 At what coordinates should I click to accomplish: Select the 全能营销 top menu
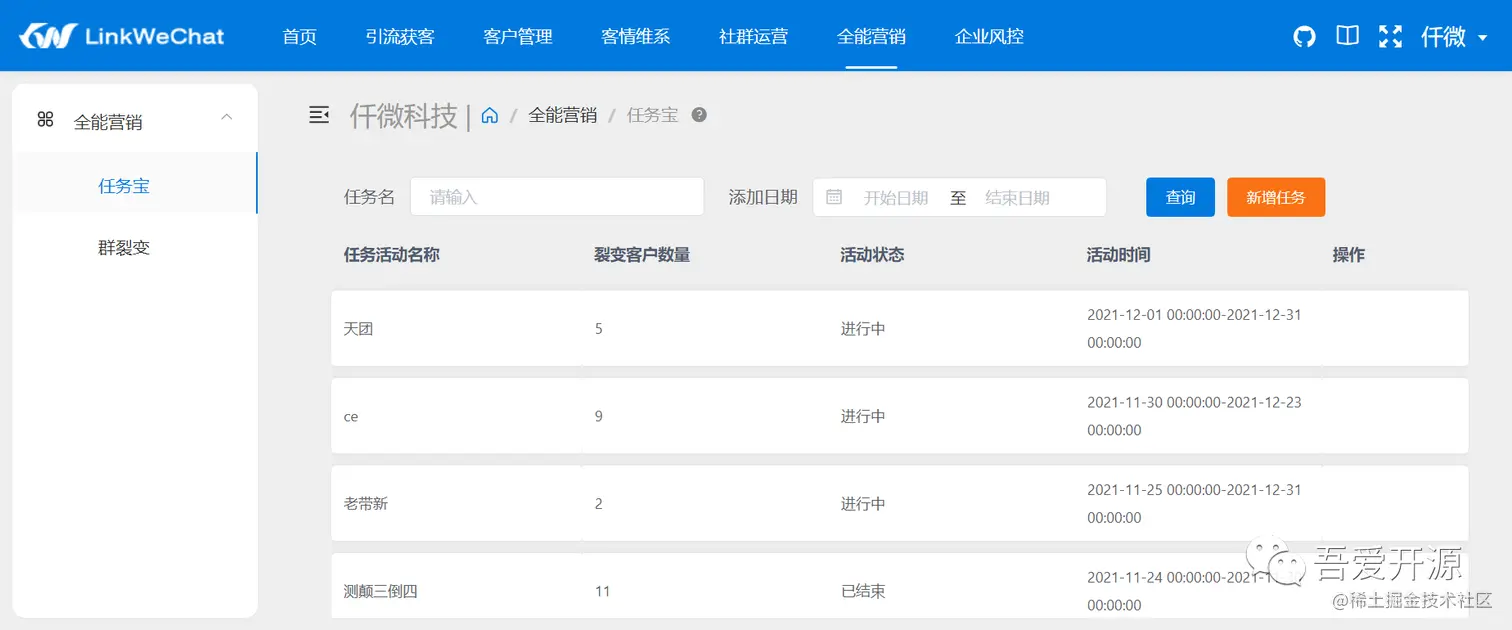872,37
